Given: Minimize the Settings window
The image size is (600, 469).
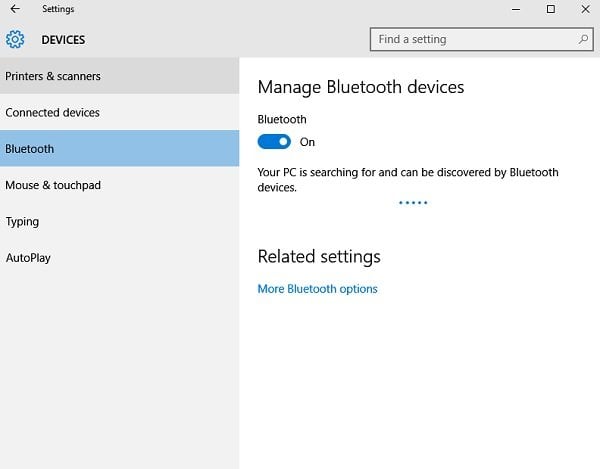Looking at the screenshot, I should (516, 9).
